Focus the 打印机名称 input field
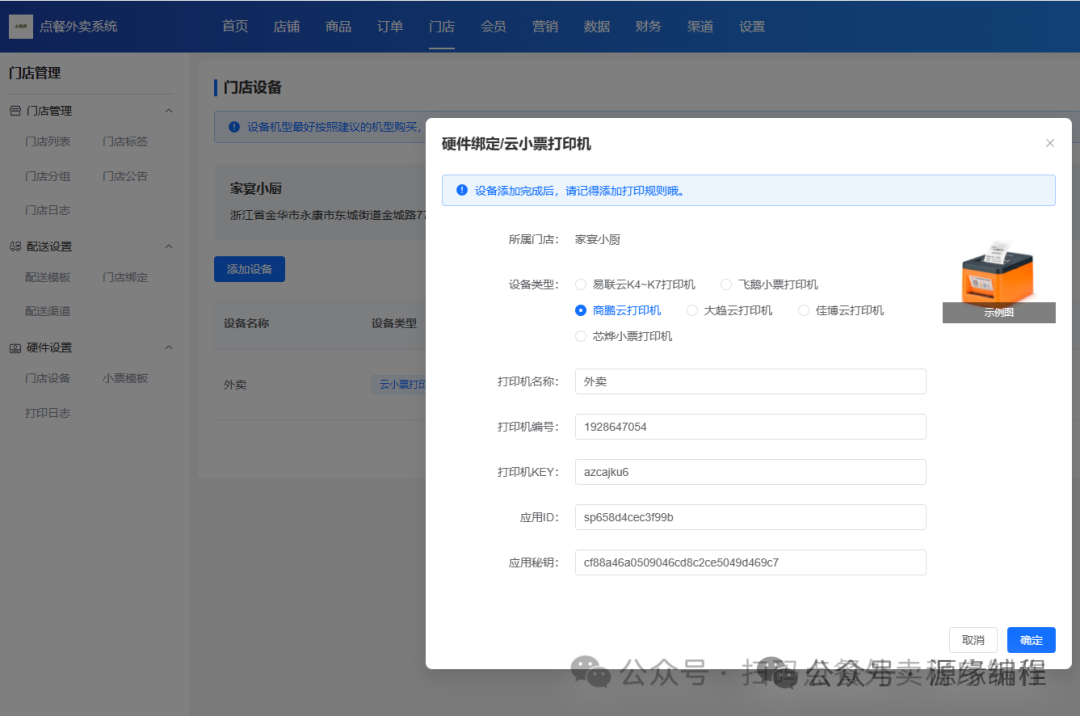The image size is (1080, 716). coord(750,381)
